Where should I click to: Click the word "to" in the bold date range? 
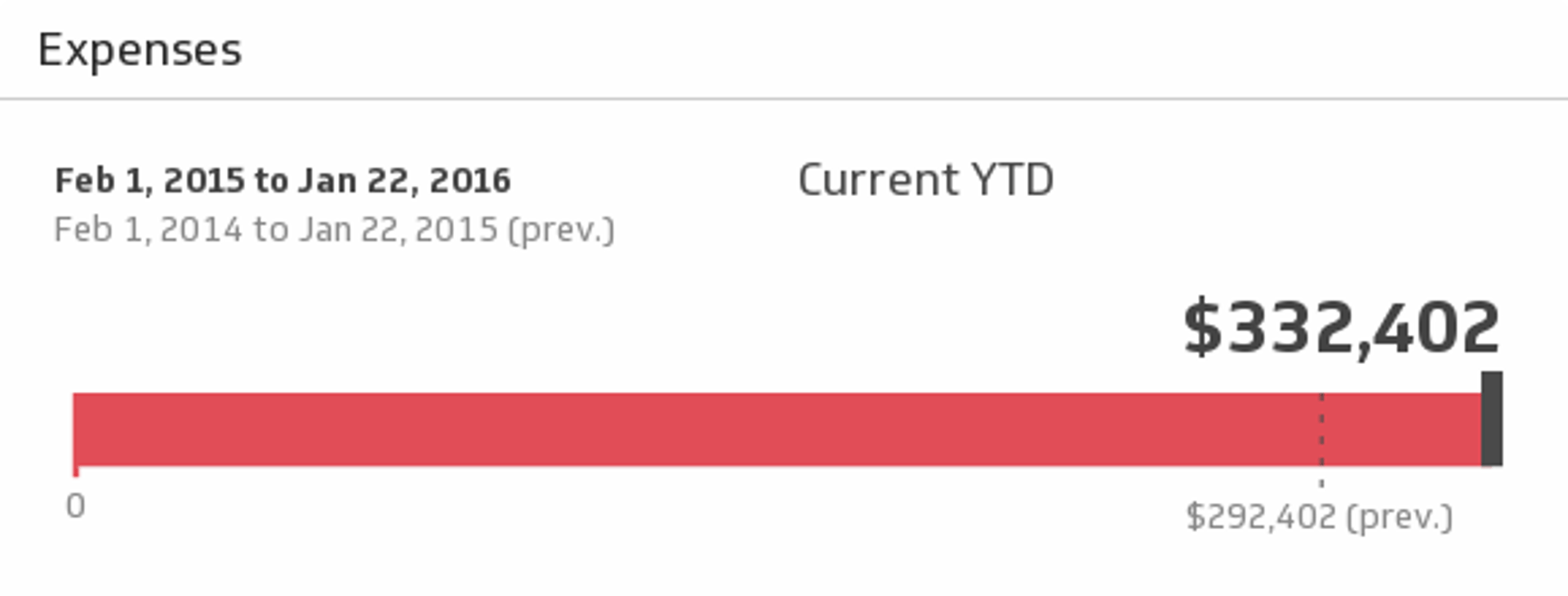tap(269, 181)
